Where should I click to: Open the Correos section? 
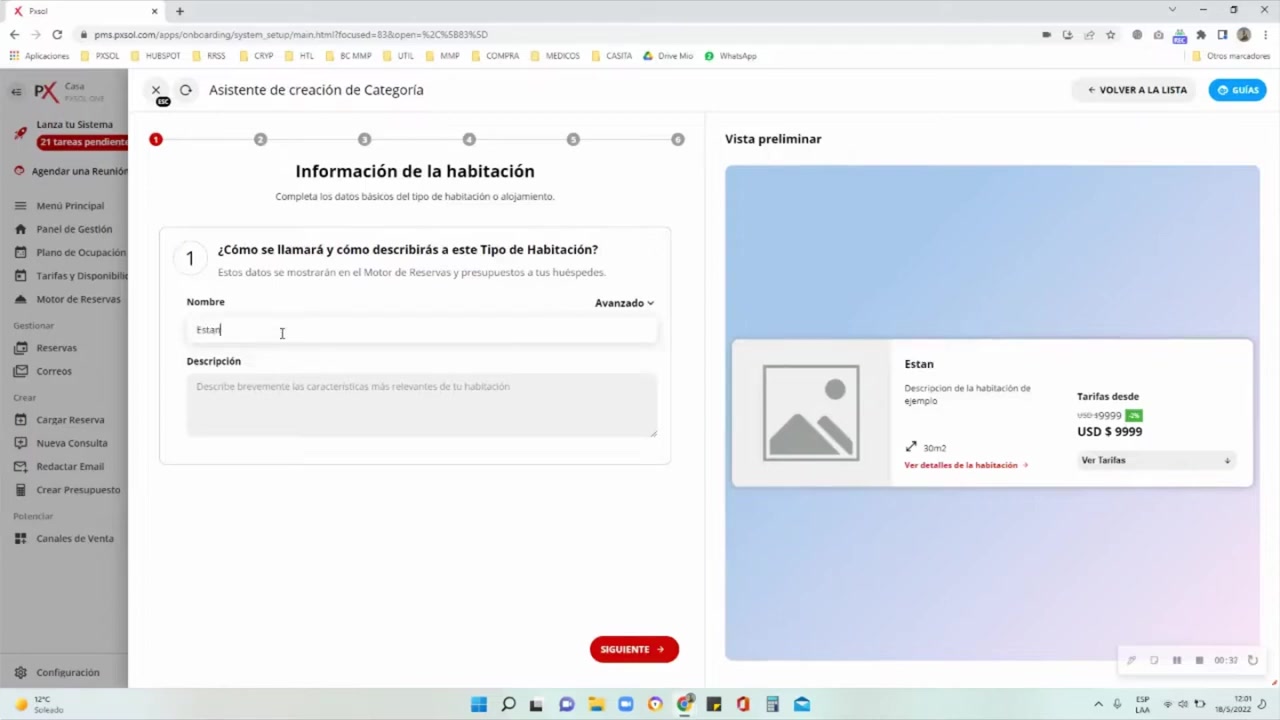pyautogui.click(x=53, y=371)
